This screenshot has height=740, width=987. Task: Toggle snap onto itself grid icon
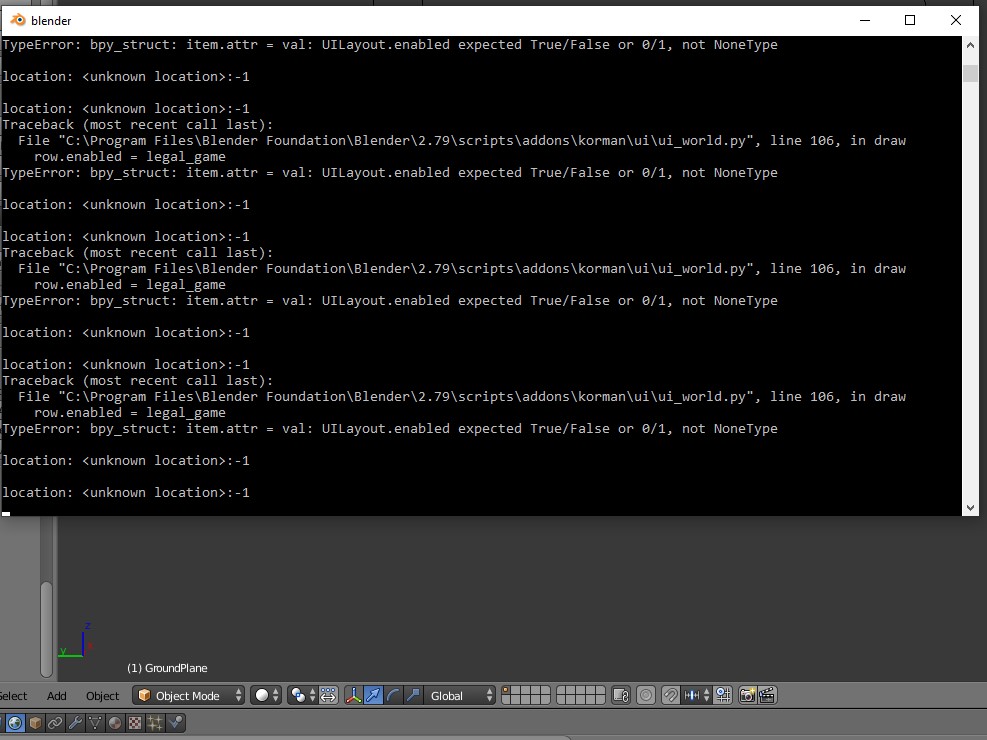(723, 695)
